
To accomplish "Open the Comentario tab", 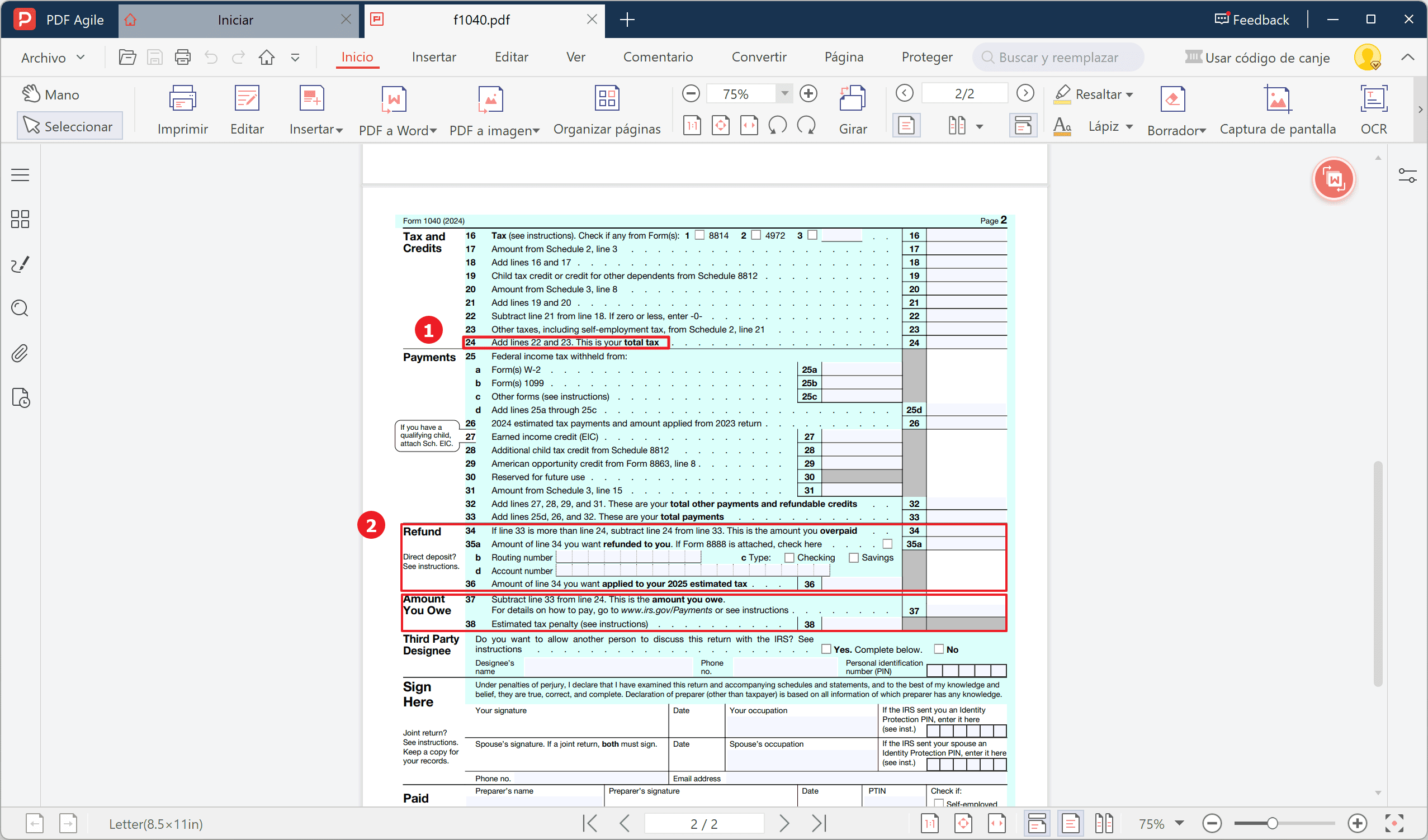I will [658, 57].
